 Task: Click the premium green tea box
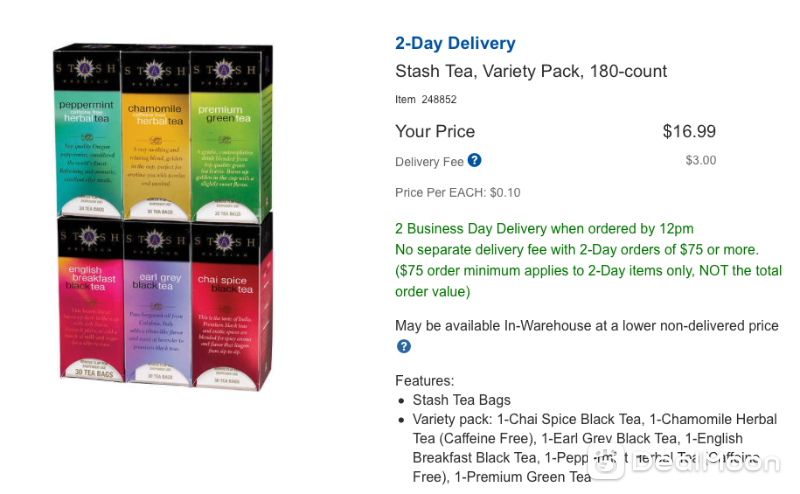[x=226, y=134]
